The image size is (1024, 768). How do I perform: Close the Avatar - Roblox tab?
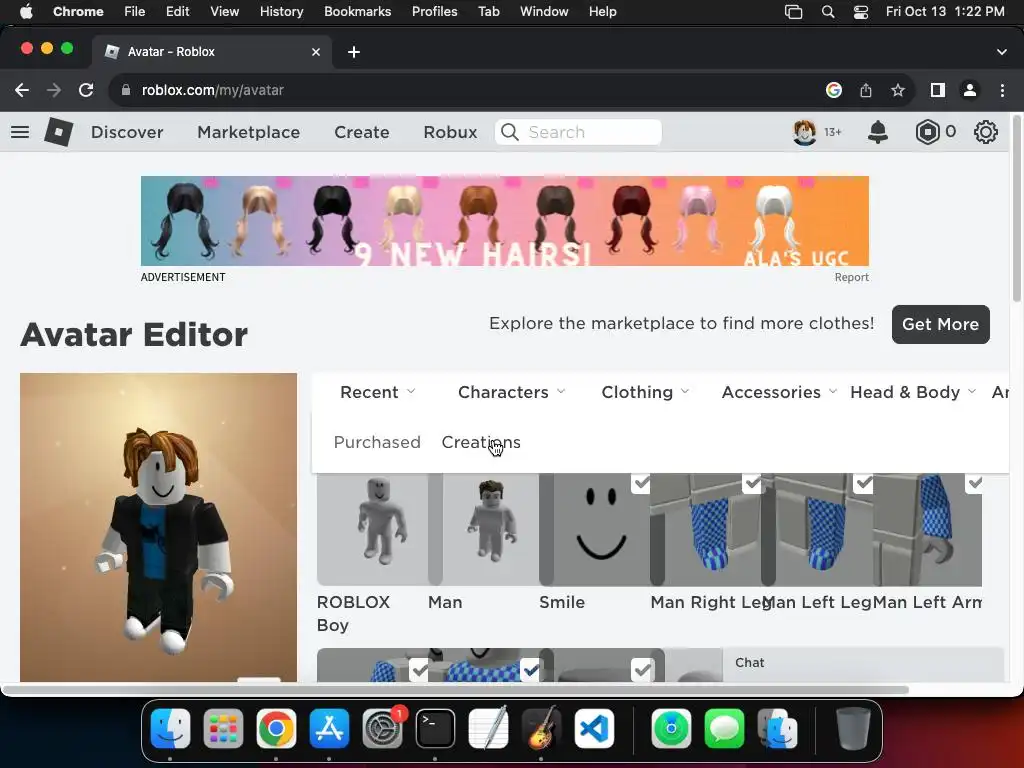click(x=316, y=52)
